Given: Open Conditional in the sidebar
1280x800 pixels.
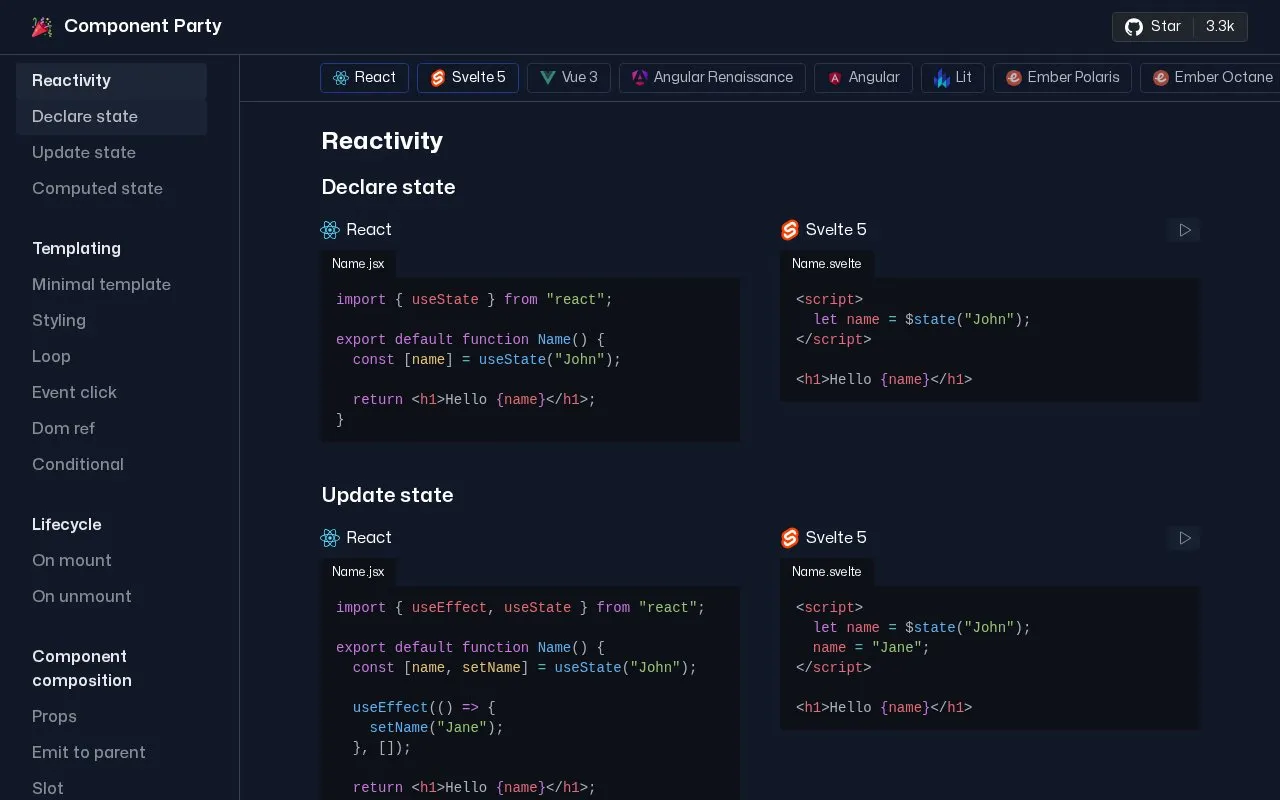Looking at the screenshot, I should point(111,465).
